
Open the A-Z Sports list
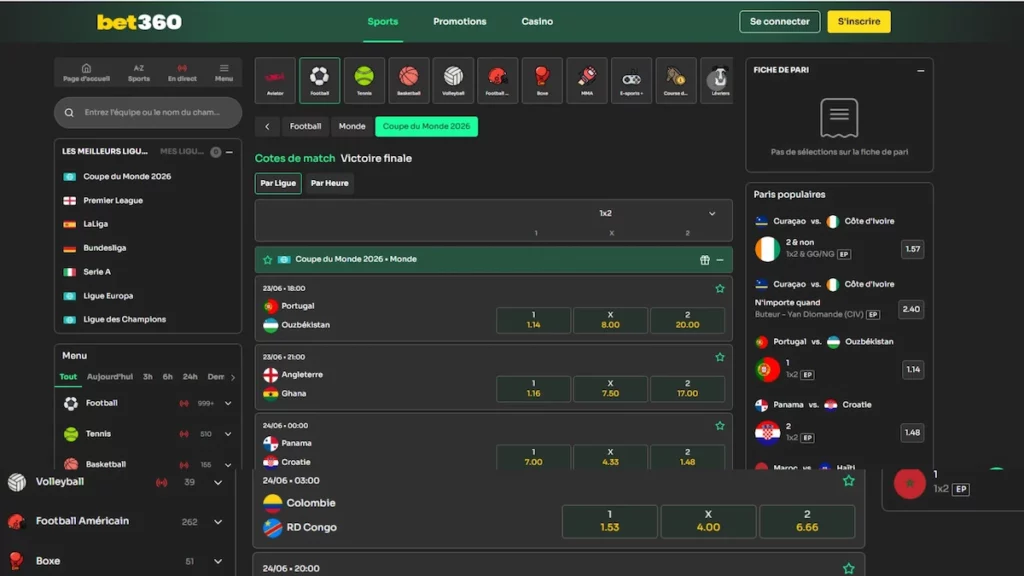click(138, 72)
